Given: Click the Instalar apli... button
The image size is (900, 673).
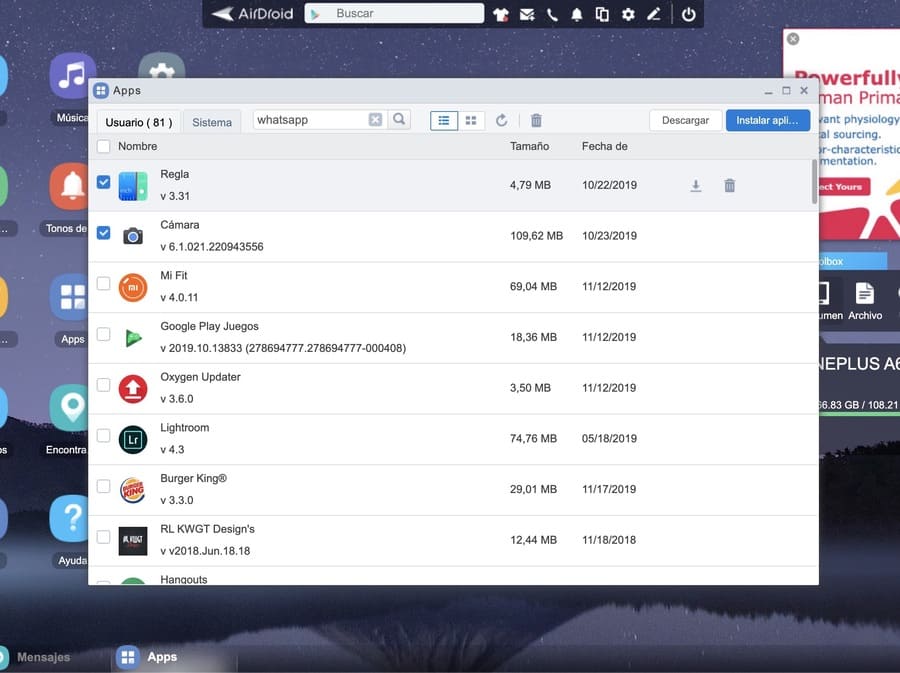Looking at the screenshot, I should 767,120.
